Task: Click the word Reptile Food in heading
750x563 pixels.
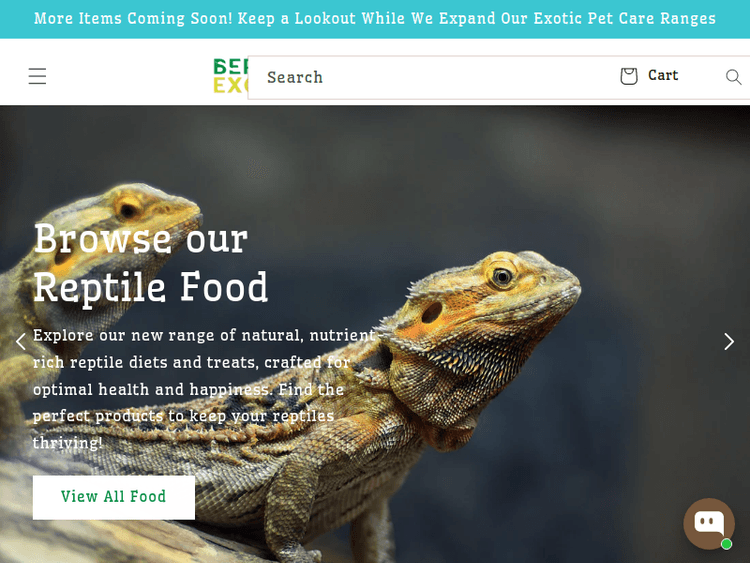Action: point(151,287)
